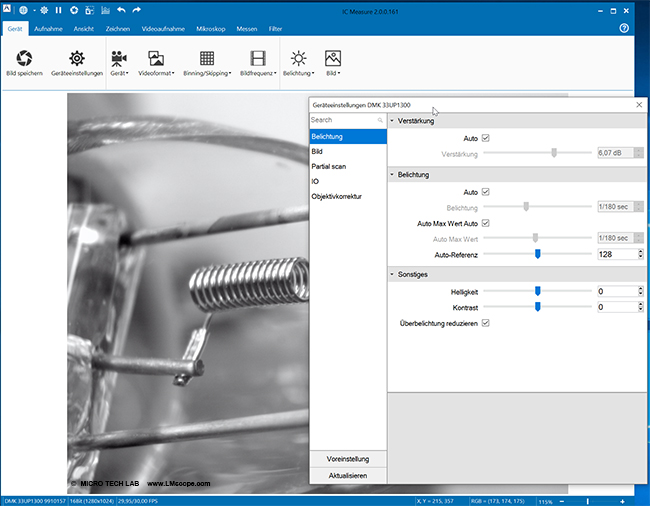Toggle the Auto Max Wert Auto checkbox
Screen dimensions: 650x506
click(x=486, y=223)
